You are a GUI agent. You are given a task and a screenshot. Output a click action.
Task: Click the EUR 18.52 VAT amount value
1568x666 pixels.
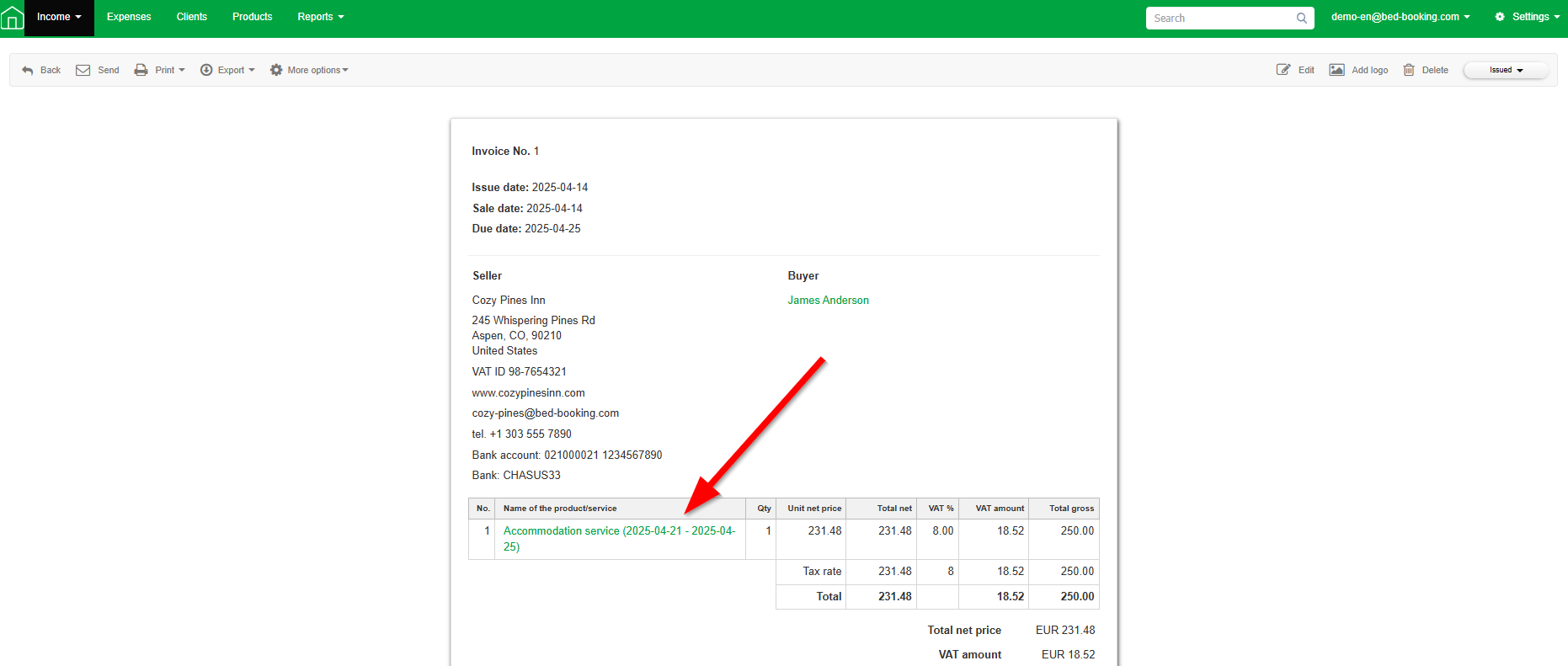(1068, 655)
